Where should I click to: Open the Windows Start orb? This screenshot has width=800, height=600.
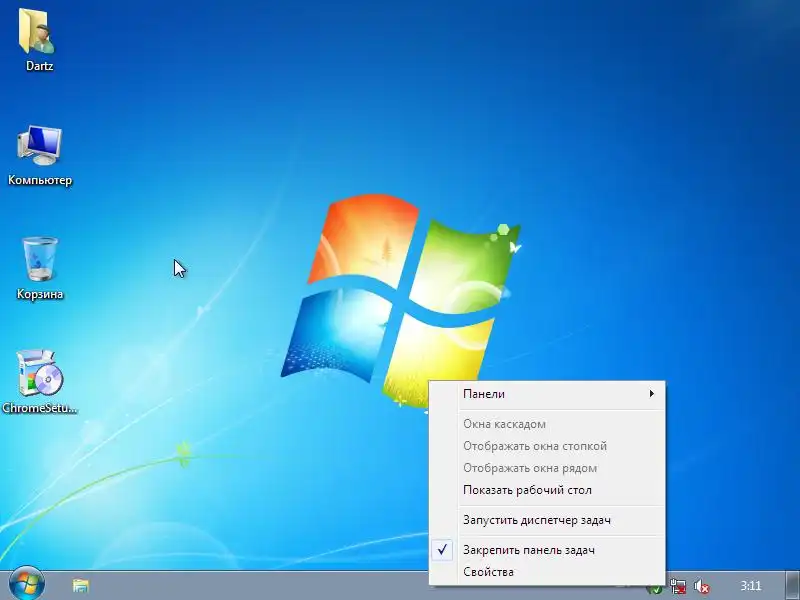coord(27,585)
